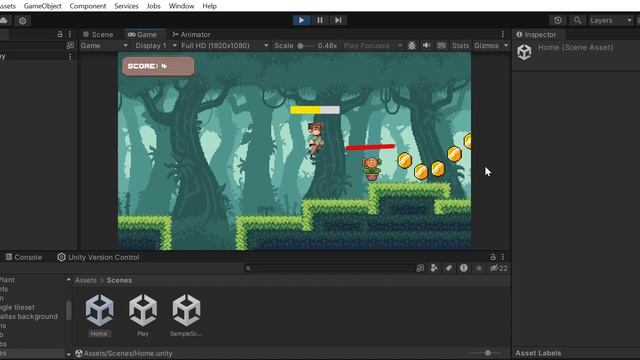640x360 pixels.
Task: Select the Home scene asset
Action: [x=99, y=315]
